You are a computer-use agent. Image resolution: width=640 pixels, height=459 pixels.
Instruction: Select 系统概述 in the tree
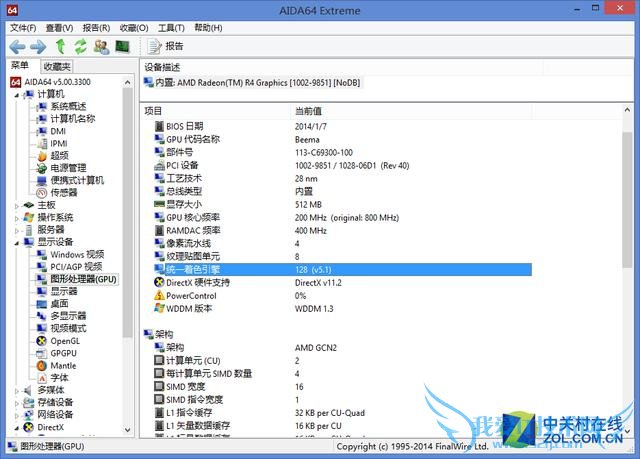(68, 106)
